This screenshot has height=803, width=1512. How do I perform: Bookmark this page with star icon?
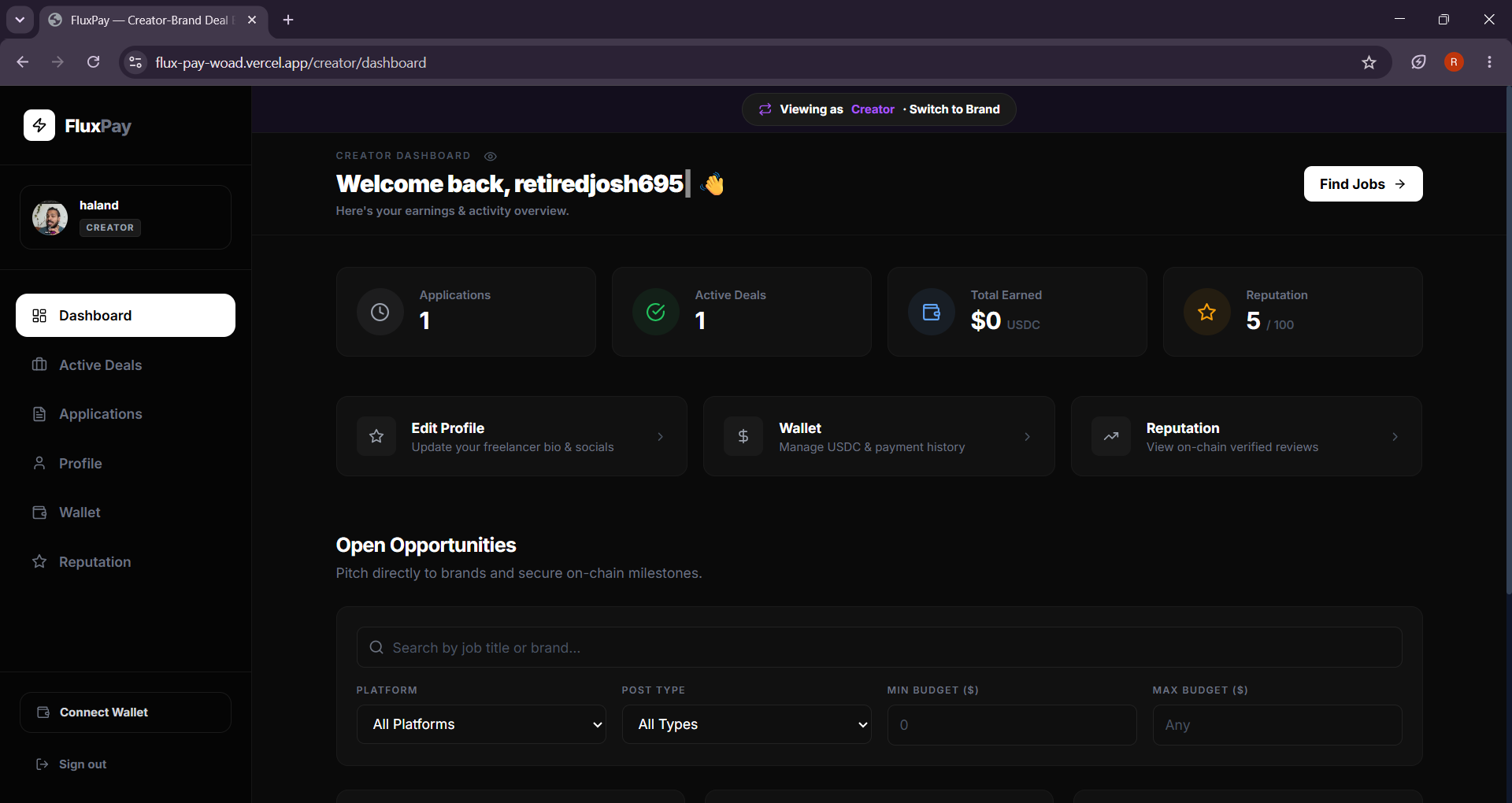1369,62
